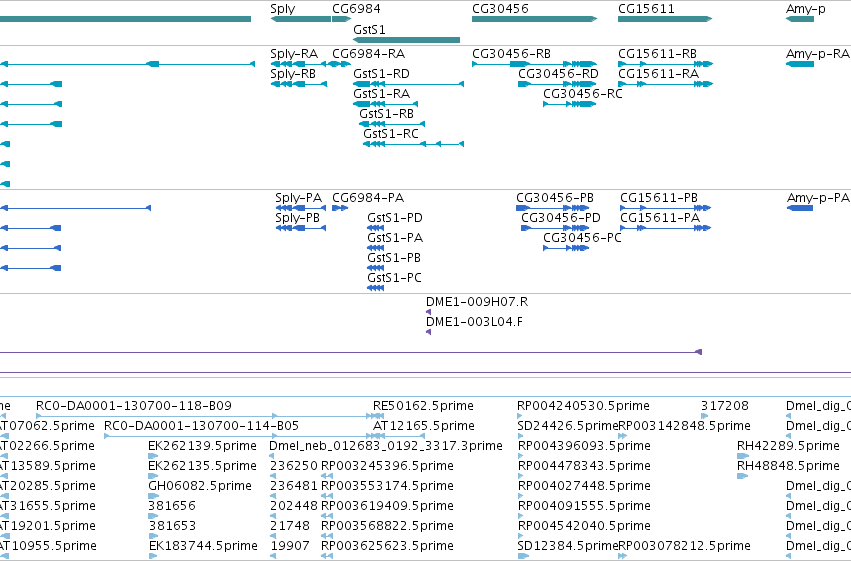Open protein CG6984-PA
851x561 pixels.
[x=368, y=198]
